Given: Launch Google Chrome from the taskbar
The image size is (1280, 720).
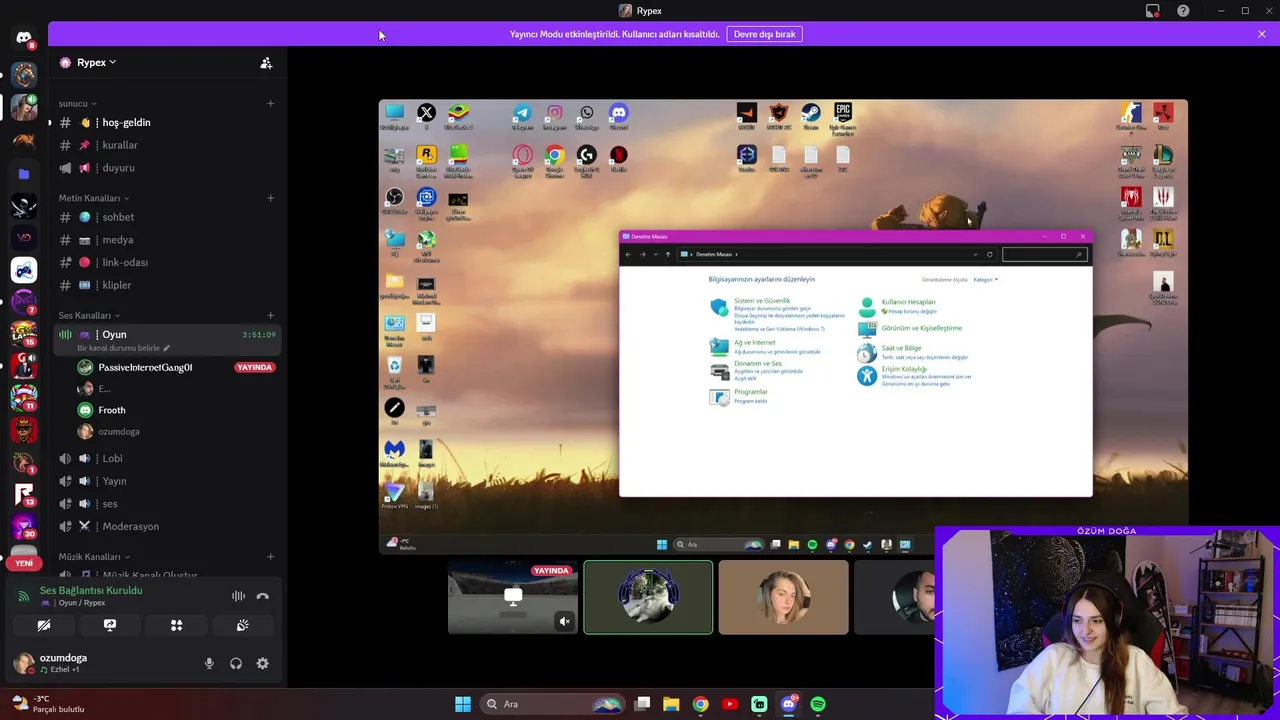Looking at the screenshot, I should pyautogui.click(x=700, y=704).
